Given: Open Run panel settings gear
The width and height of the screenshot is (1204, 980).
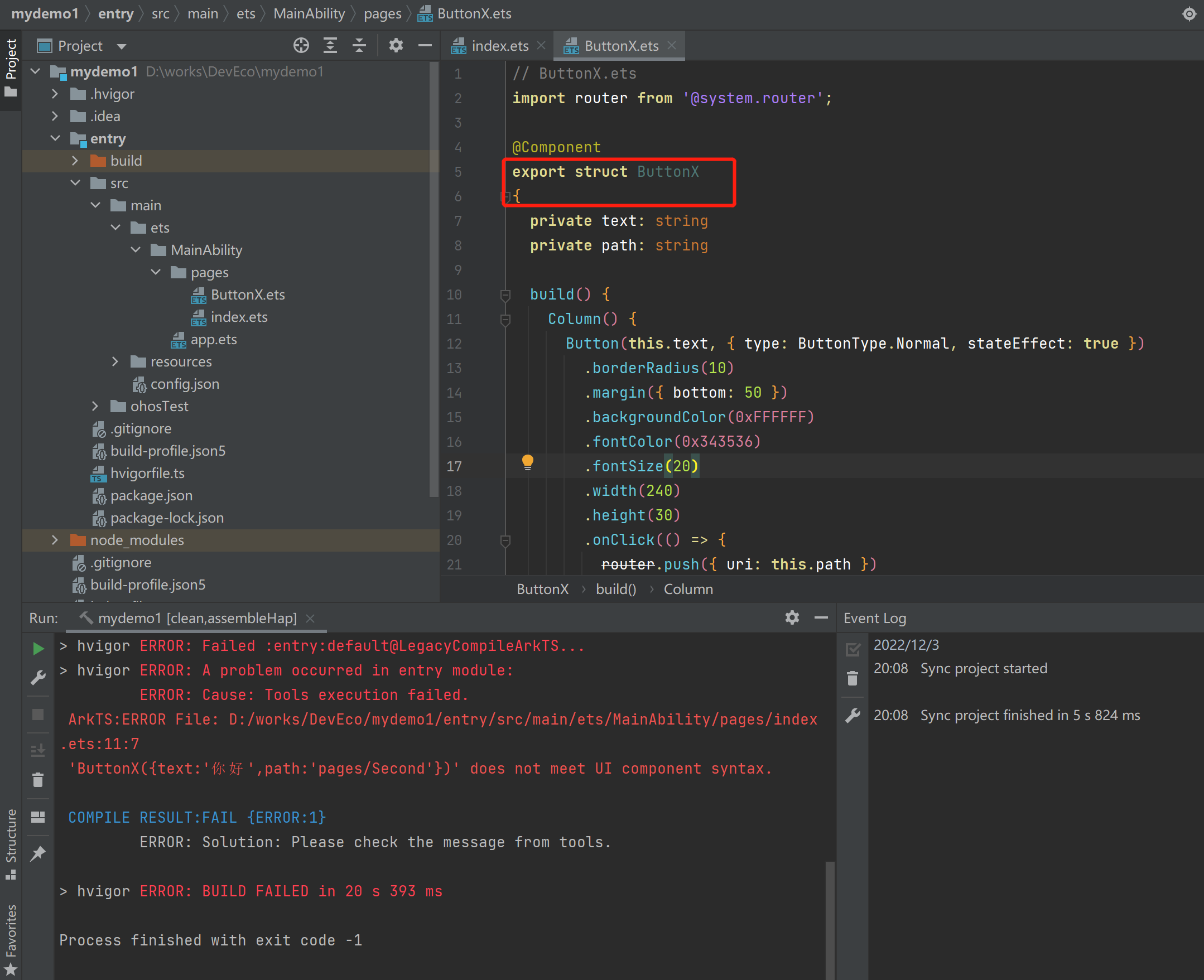Looking at the screenshot, I should [792, 617].
